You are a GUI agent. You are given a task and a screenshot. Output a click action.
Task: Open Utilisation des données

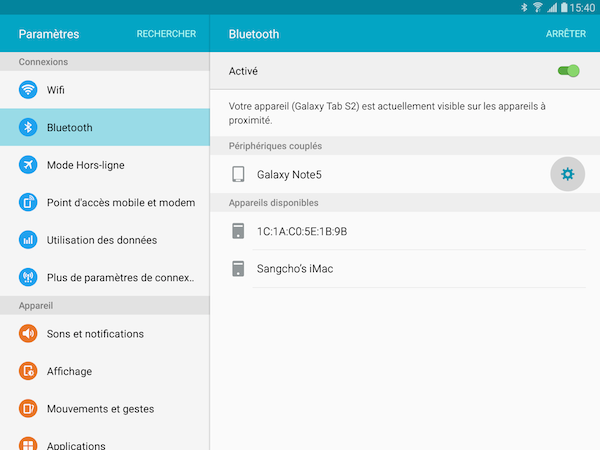[105, 240]
